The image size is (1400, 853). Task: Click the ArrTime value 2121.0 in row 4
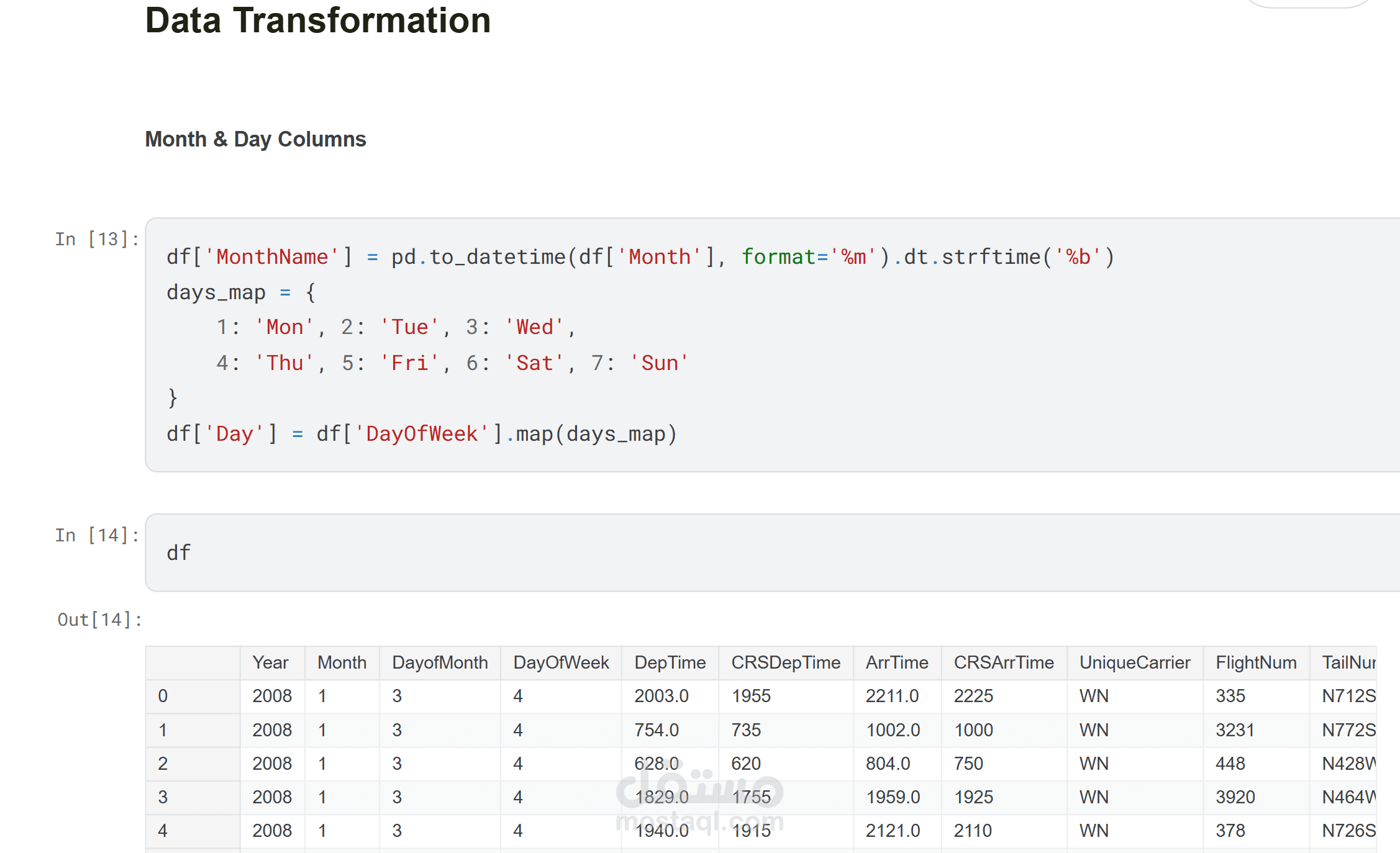(893, 831)
